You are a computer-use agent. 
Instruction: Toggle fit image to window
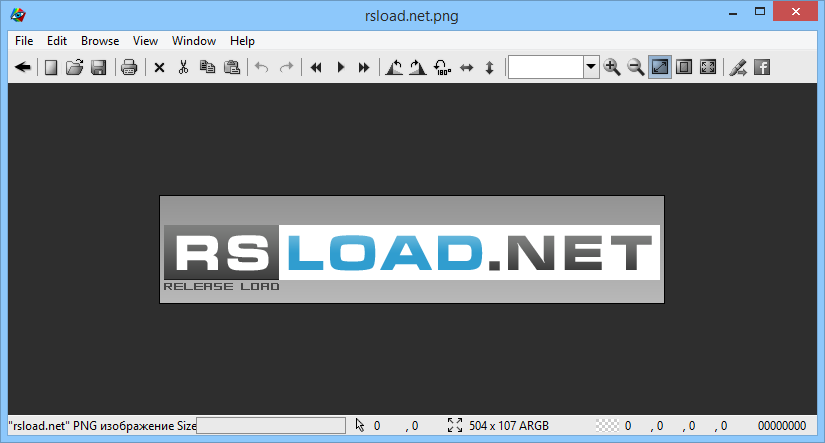tap(660, 67)
